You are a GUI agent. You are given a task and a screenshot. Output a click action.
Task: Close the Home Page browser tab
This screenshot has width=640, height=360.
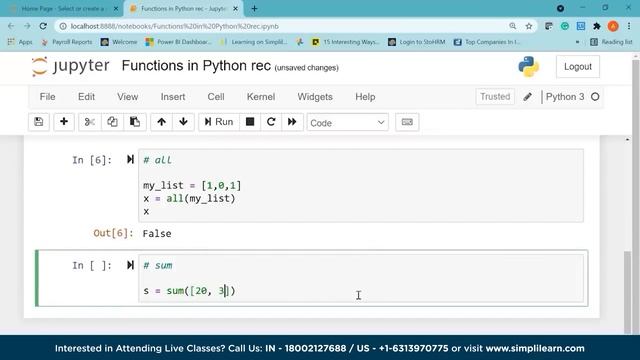click(116, 9)
